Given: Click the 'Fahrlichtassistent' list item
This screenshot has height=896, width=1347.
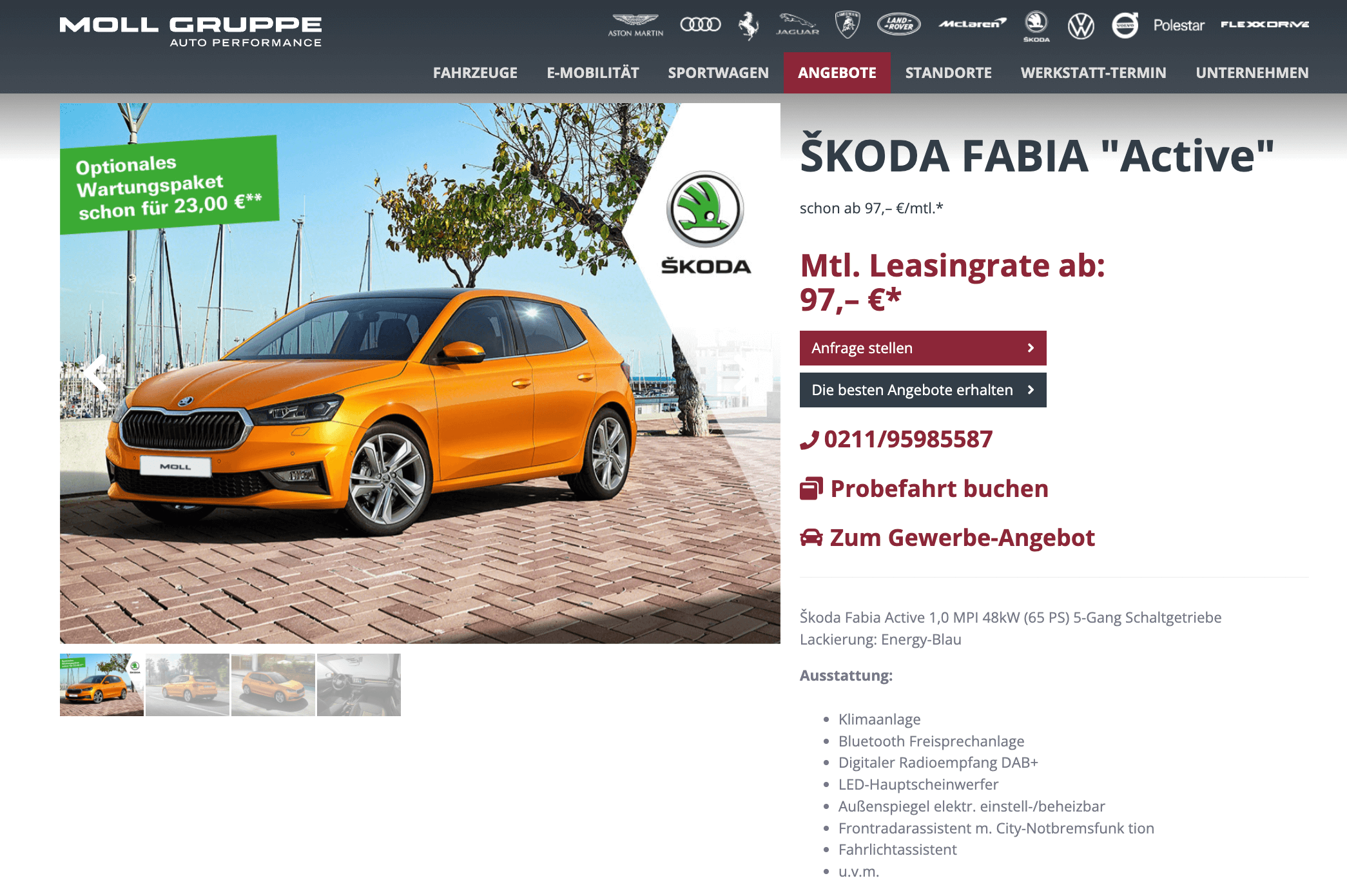Looking at the screenshot, I should [898, 850].
